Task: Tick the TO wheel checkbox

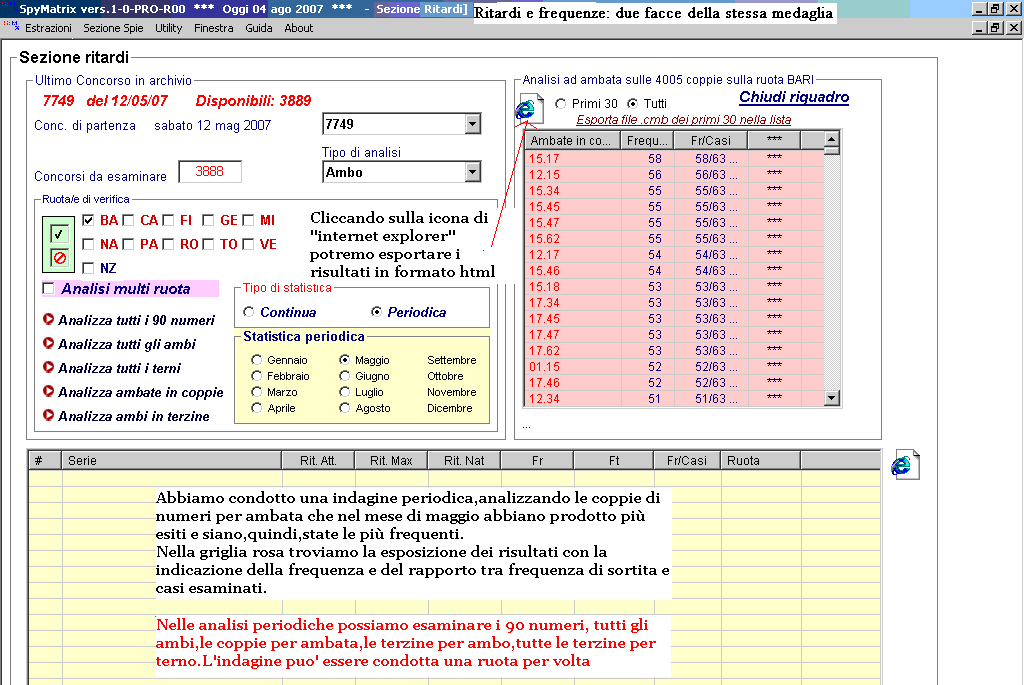Action: [x=208, y=244]
